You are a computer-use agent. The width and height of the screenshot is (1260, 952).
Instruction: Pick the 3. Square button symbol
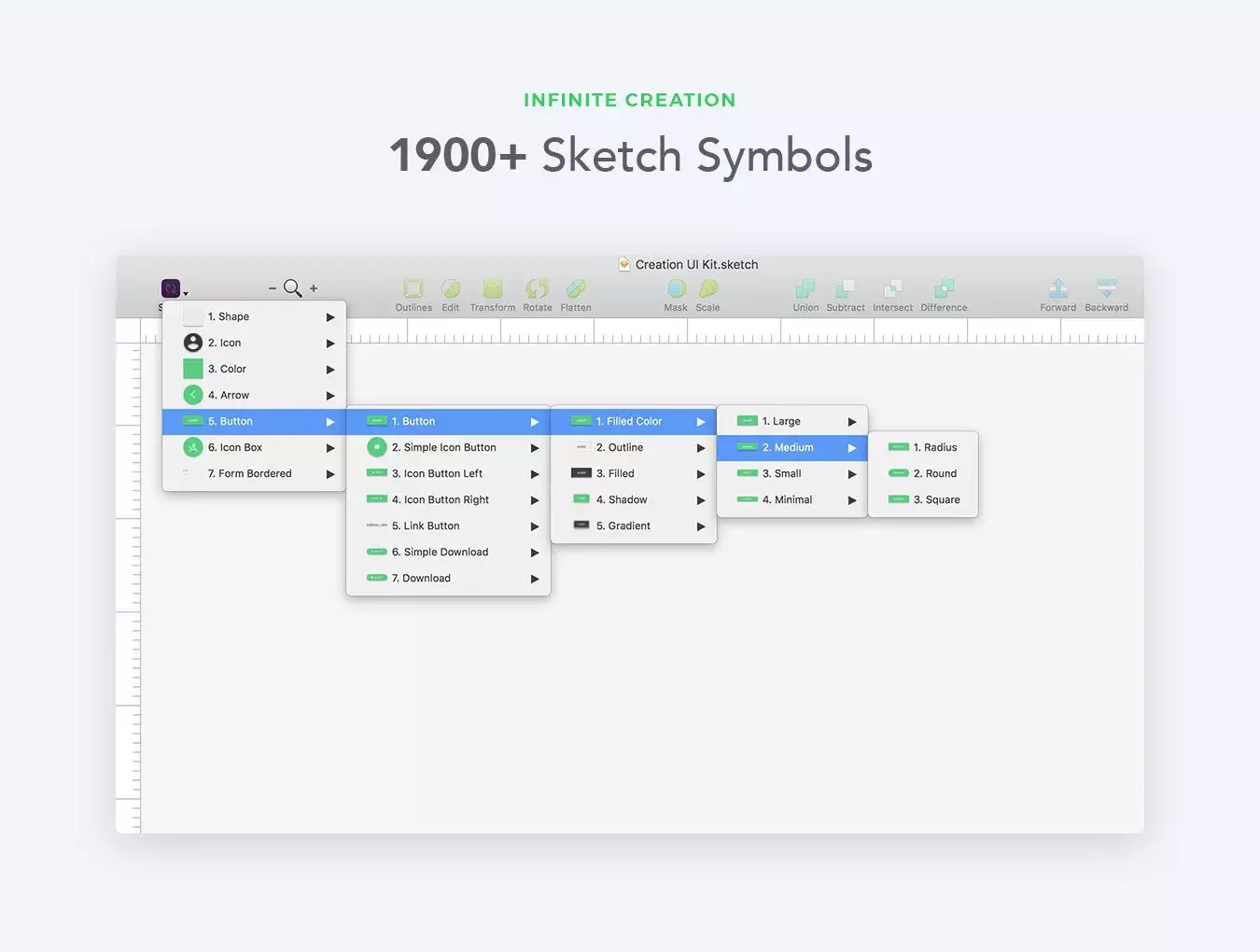(x=923, y=499)
